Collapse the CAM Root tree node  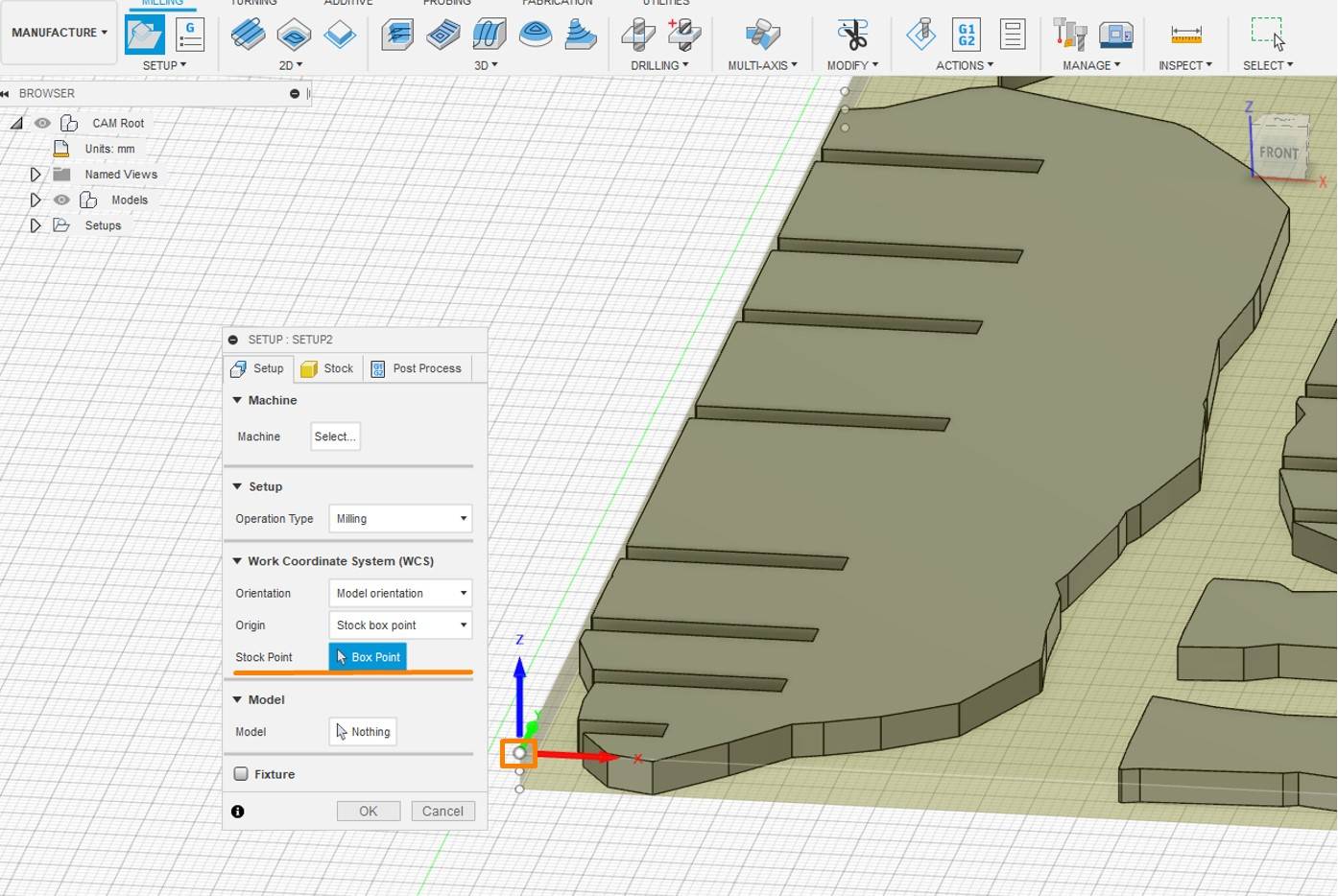point(16,123)
